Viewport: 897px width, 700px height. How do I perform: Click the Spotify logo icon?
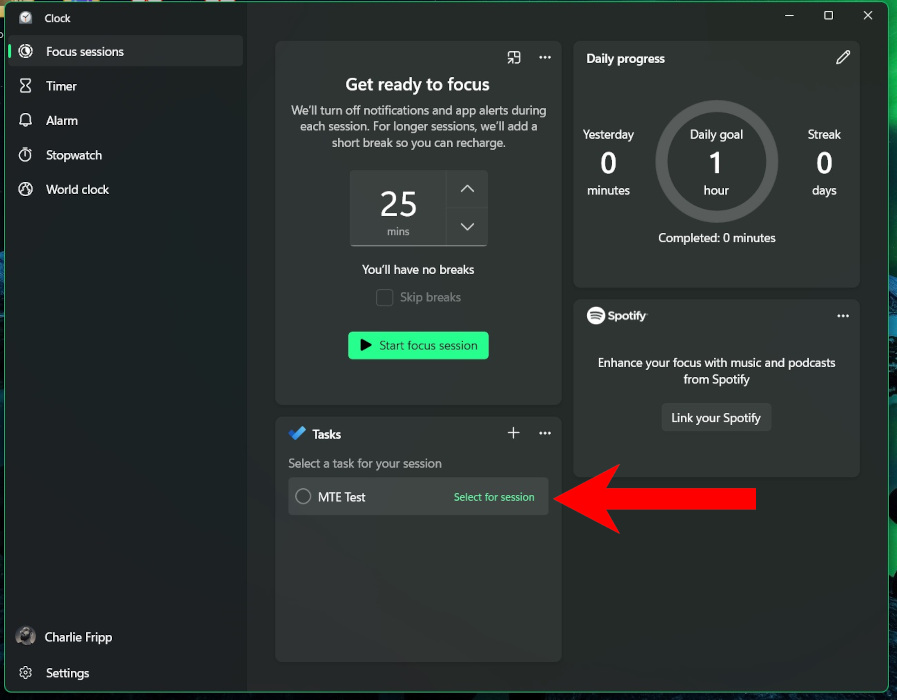[x=594, y=316]
